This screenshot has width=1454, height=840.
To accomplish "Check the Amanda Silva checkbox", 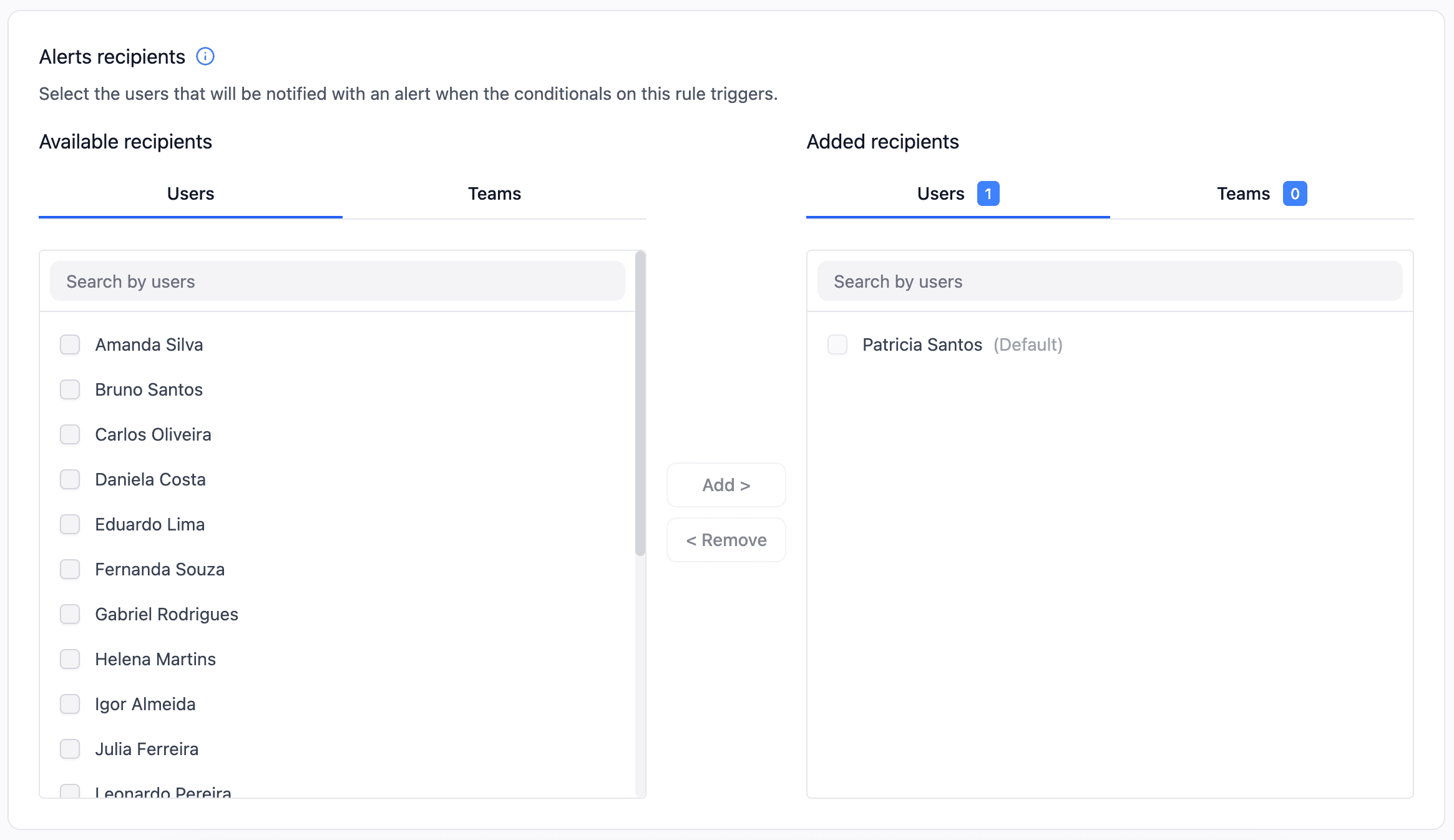I will (x=70, y=344).
